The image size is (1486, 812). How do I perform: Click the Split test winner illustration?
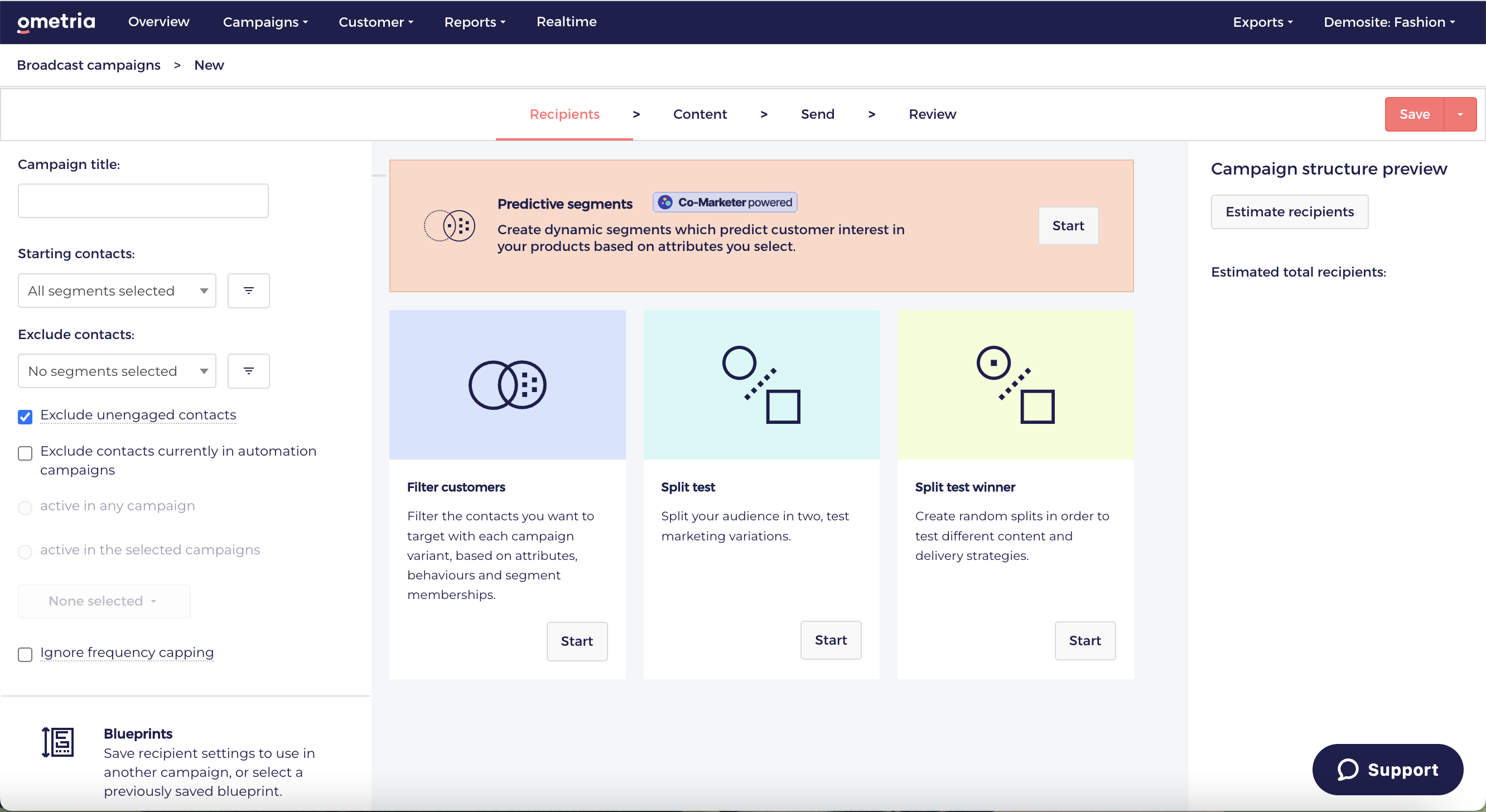click(x=1015, y=385)
